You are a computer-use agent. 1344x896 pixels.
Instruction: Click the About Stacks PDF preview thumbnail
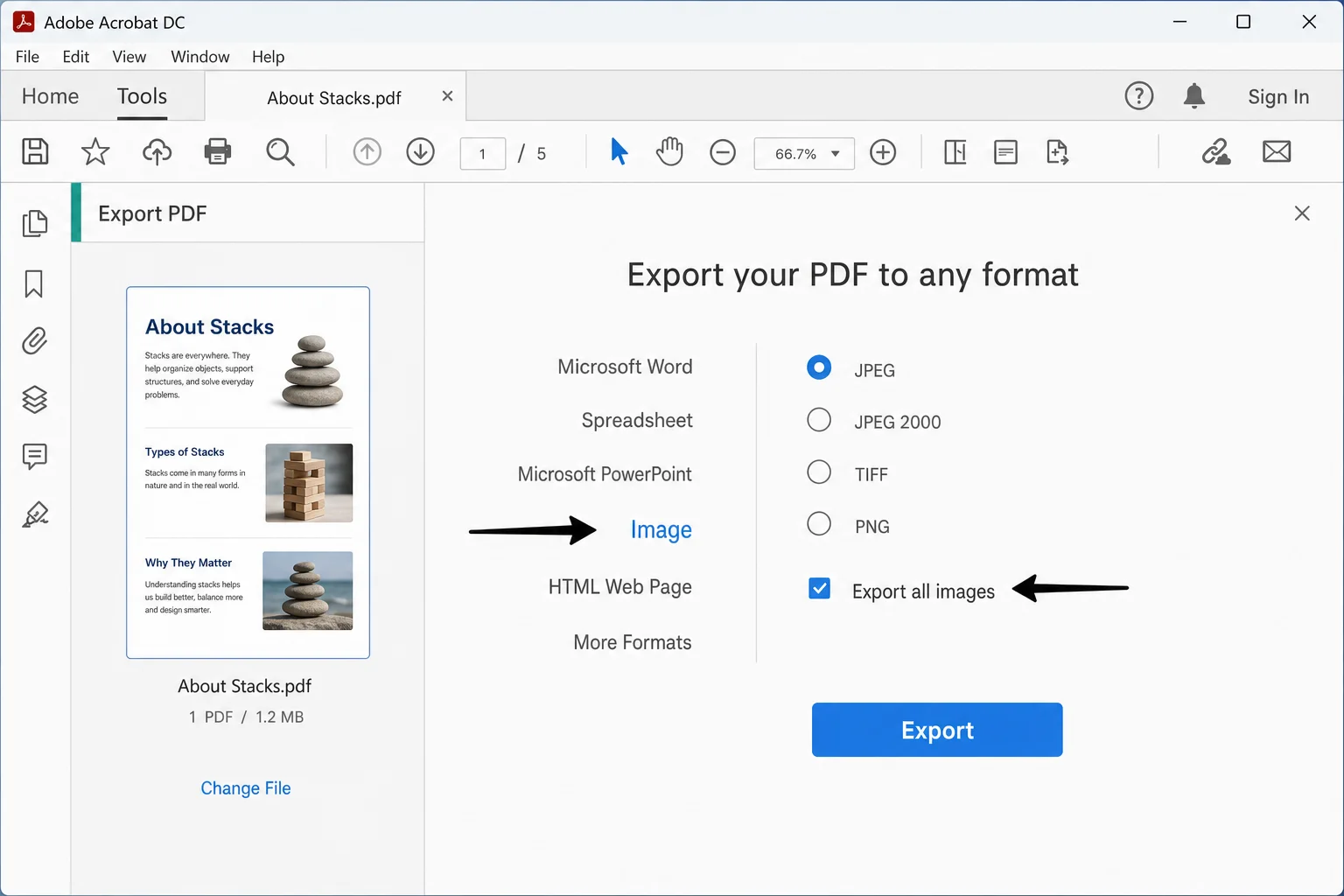click(248, 472)
